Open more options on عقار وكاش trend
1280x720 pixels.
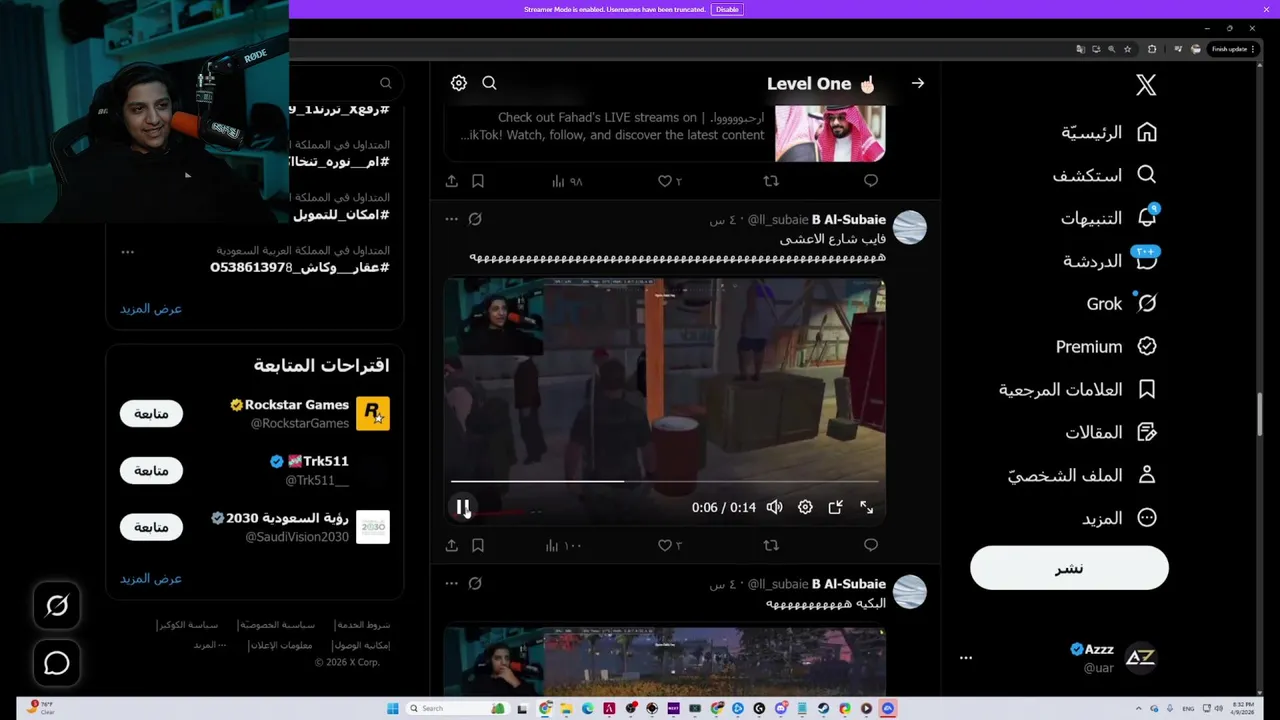(127, 251)
